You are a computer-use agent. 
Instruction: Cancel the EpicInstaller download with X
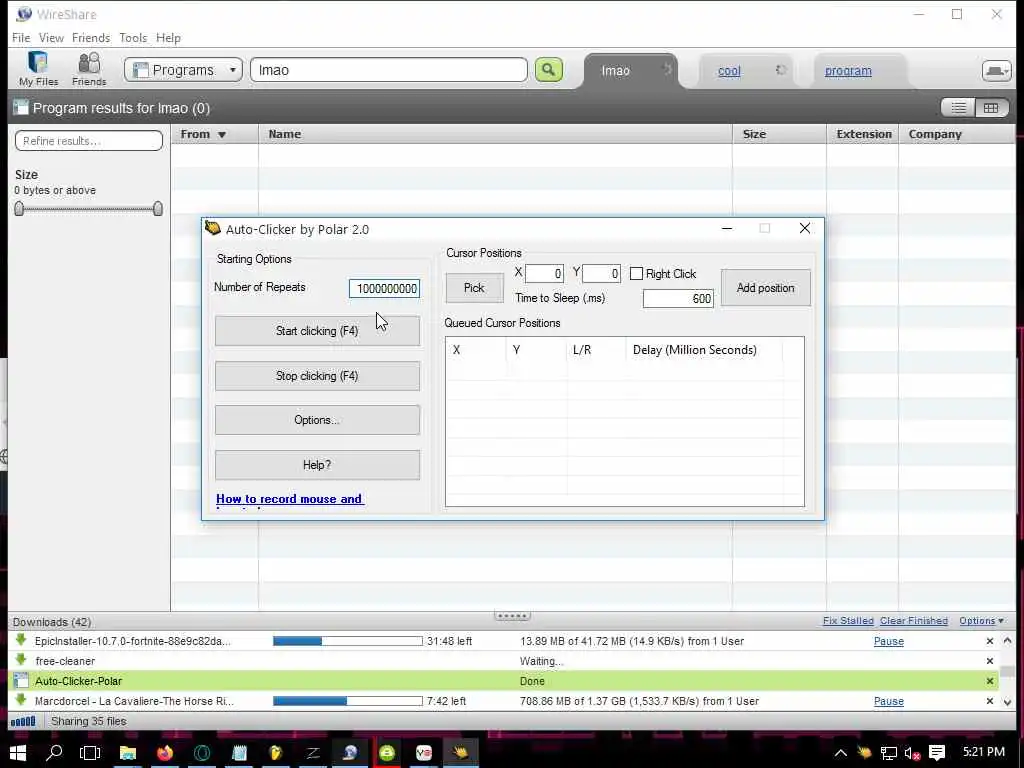[x=989, y=641]
